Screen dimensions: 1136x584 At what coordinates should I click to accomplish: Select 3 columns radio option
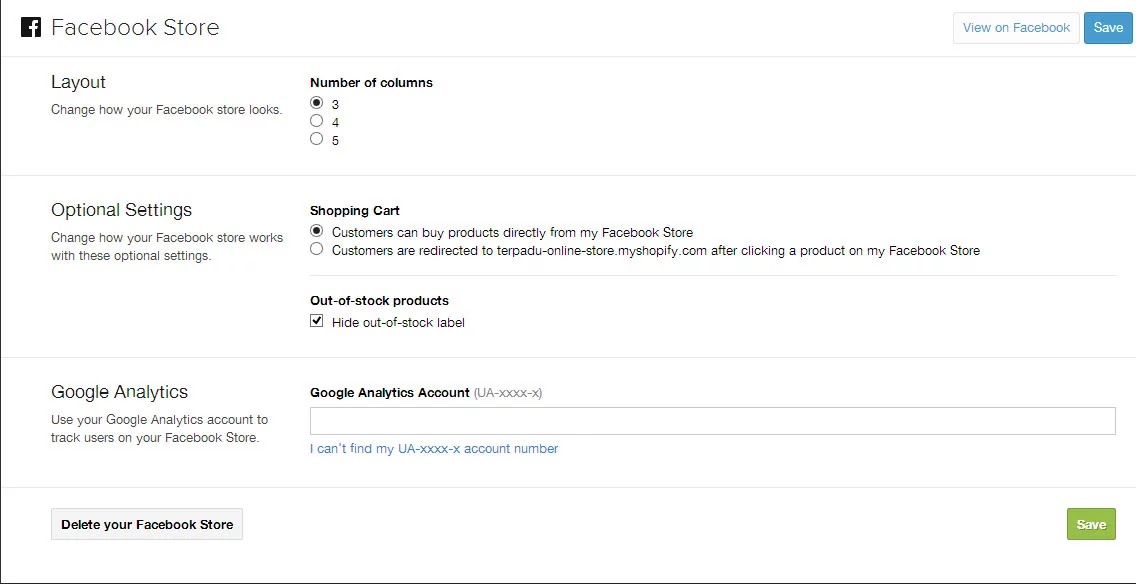point(317,103)
